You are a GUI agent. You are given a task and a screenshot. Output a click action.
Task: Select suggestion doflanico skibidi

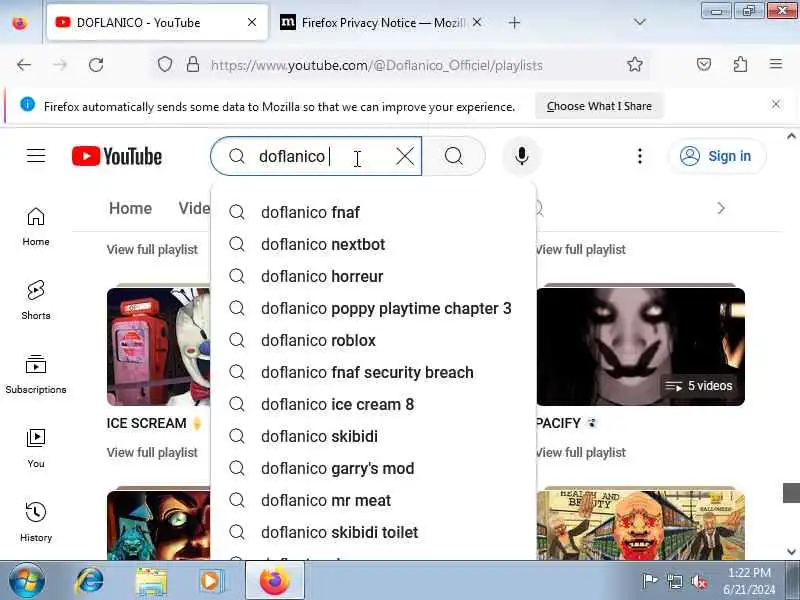click(x=373, y=436)
